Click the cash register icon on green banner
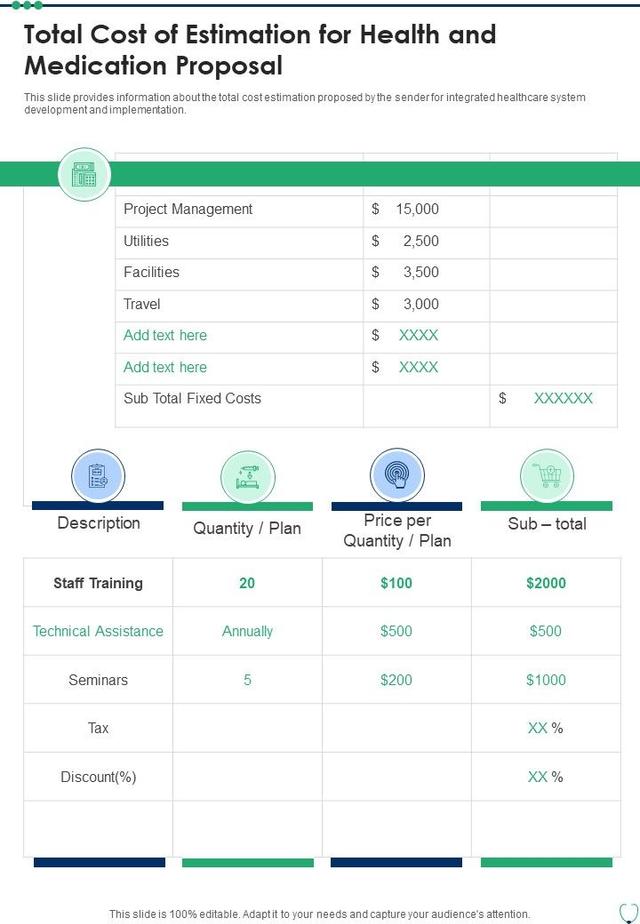The image size is (640, 924). click(84, 174)
